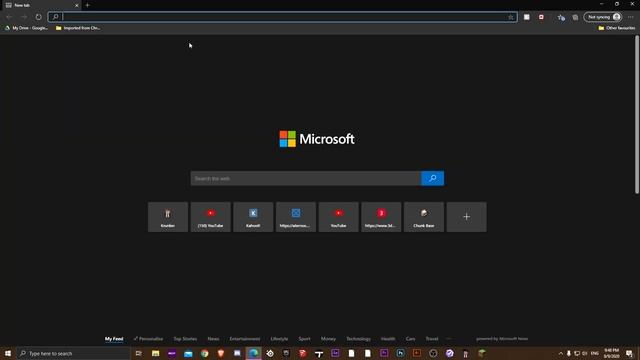Open the taskbar clock and date

coord(611,353)
